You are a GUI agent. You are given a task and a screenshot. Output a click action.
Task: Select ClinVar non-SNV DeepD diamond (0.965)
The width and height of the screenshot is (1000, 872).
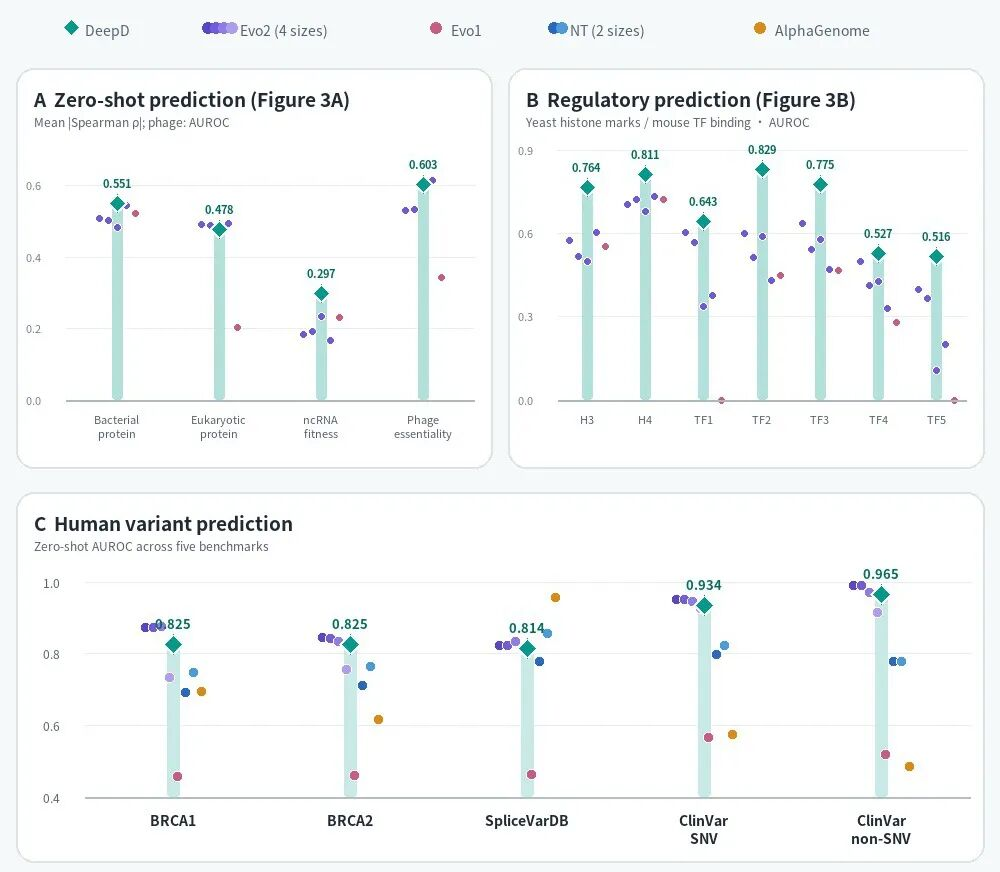[881, 595]
